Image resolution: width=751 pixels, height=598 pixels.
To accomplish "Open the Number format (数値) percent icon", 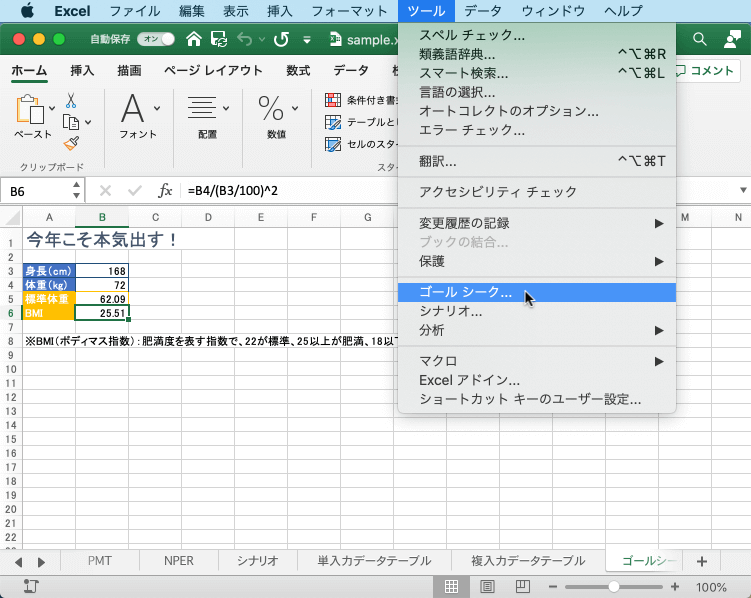I will (271, 108).
